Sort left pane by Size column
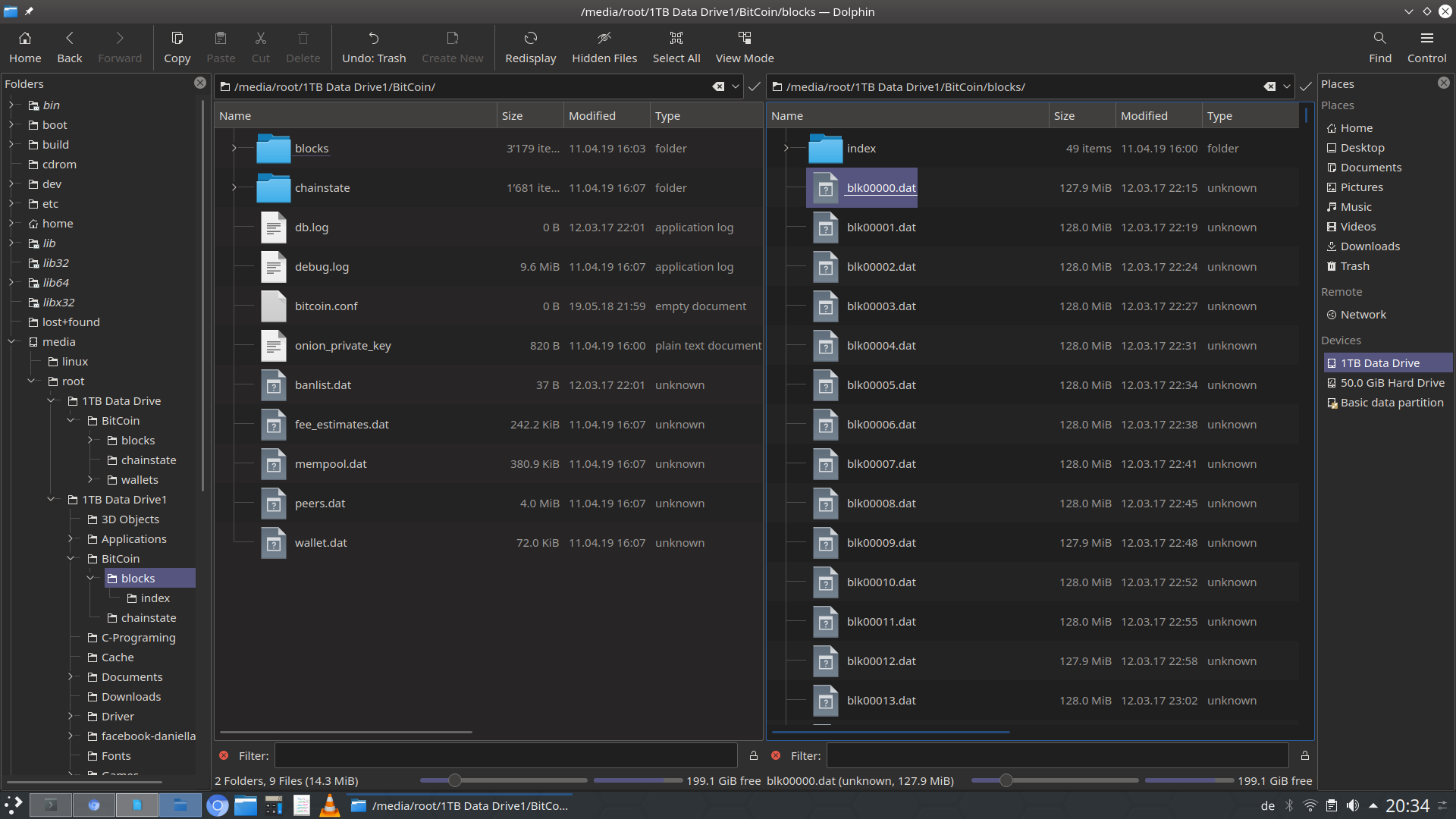Screen dimensions: 1456x819 tap(530, 115)
